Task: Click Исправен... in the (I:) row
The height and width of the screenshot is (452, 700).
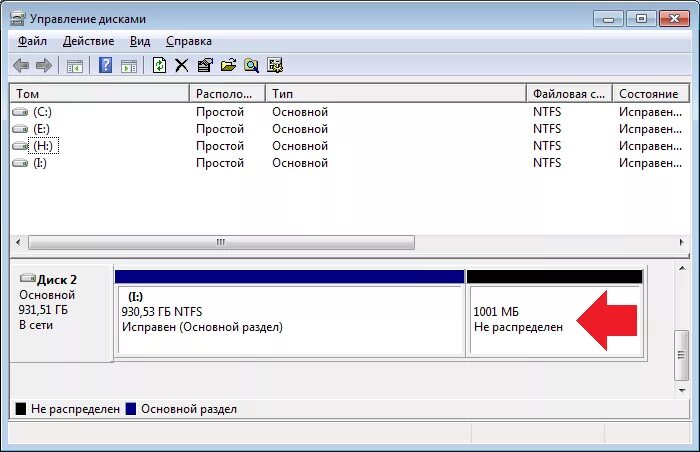Action: coord(650,163)
